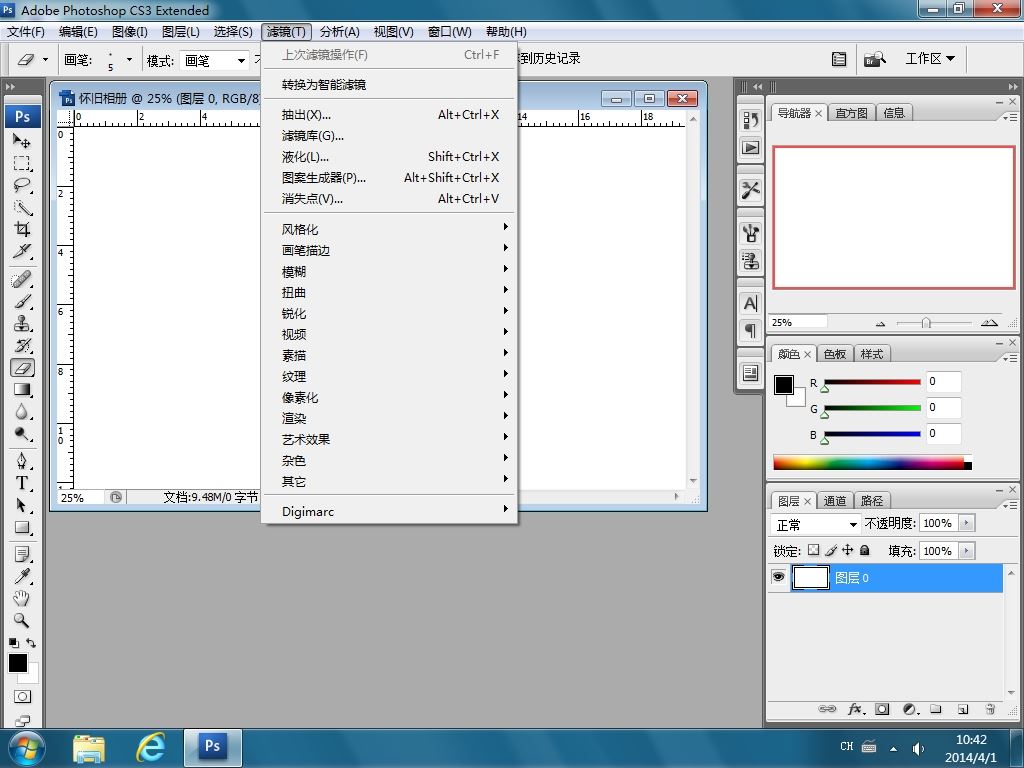Select the Brush tool
1024x768 pixels.
coord(22,302)
